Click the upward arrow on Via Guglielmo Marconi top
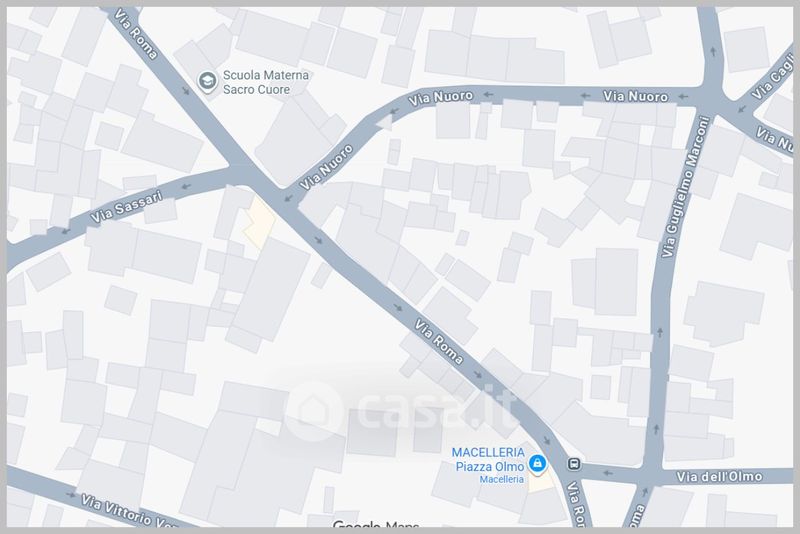This screenshot has width=800, height=534. coord(713,52)
